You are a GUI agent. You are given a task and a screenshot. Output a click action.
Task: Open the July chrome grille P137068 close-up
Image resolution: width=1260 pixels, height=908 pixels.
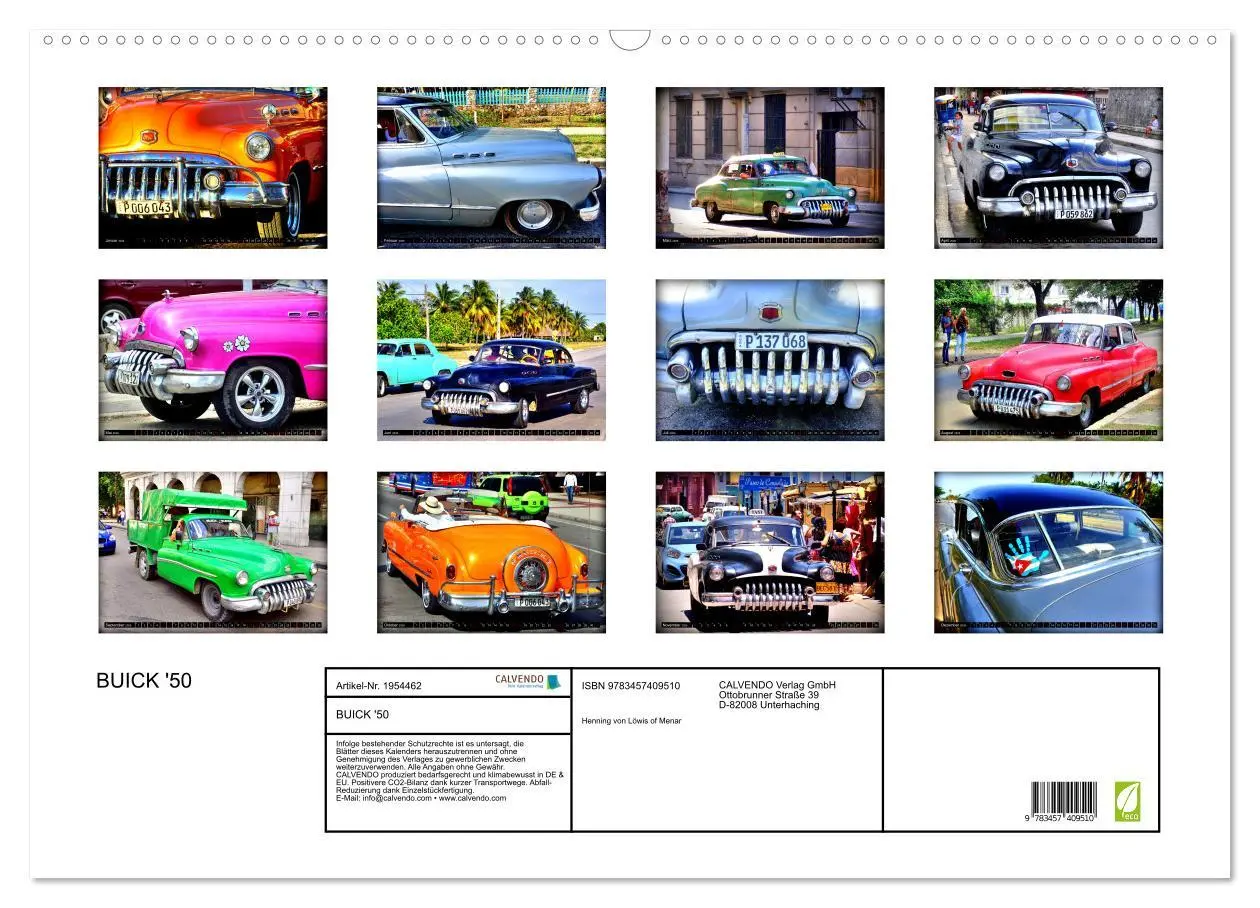click(x=770, y=360)
